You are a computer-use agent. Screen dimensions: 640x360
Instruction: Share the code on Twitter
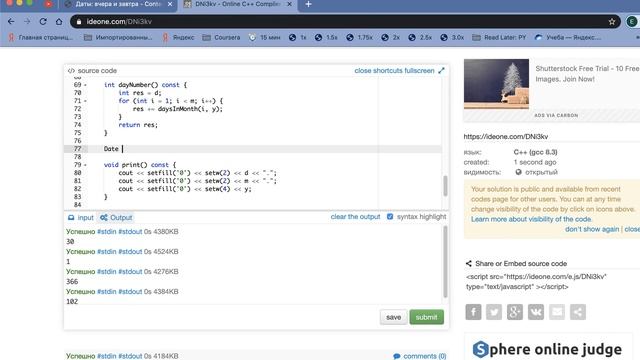494,312
